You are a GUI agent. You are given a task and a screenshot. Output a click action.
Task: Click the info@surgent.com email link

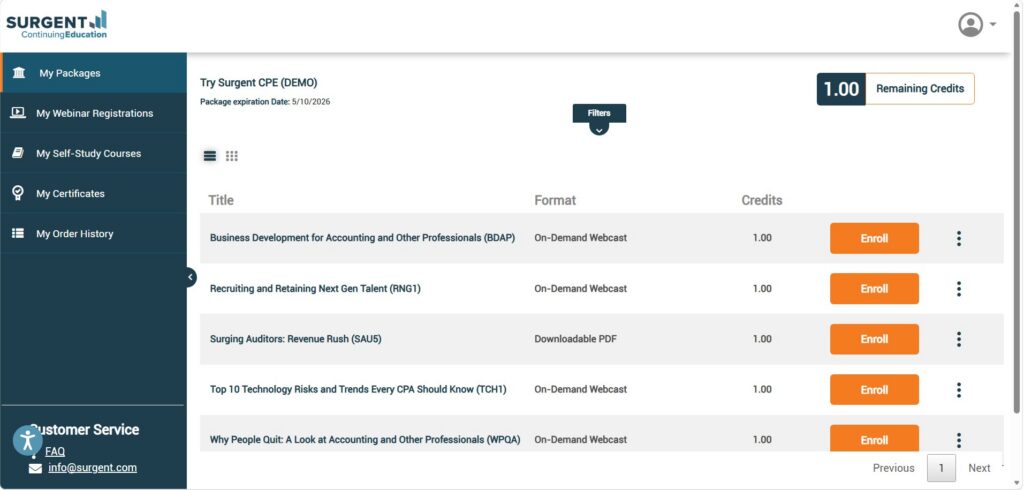pyautogui.click(x=93, y=468)
